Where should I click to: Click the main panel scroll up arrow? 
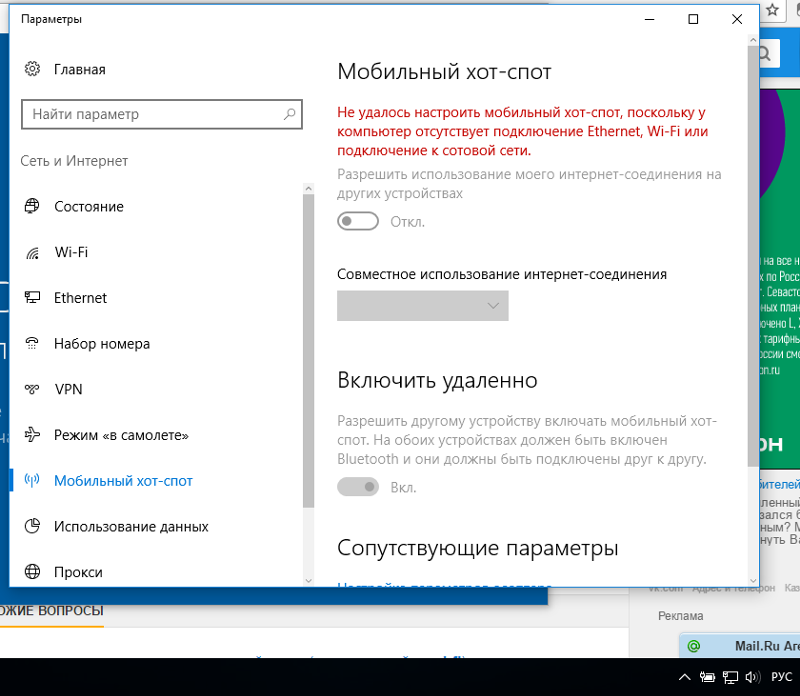tap(753, 39)
